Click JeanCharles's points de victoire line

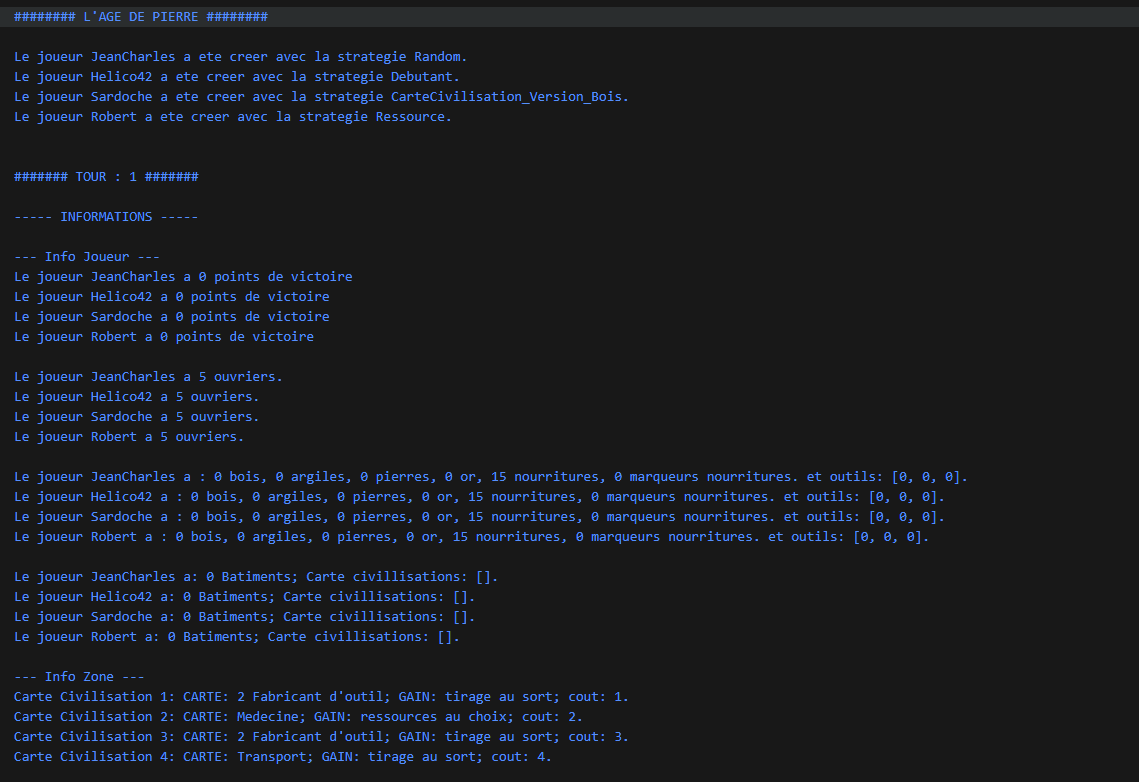(x=183, y=277)
